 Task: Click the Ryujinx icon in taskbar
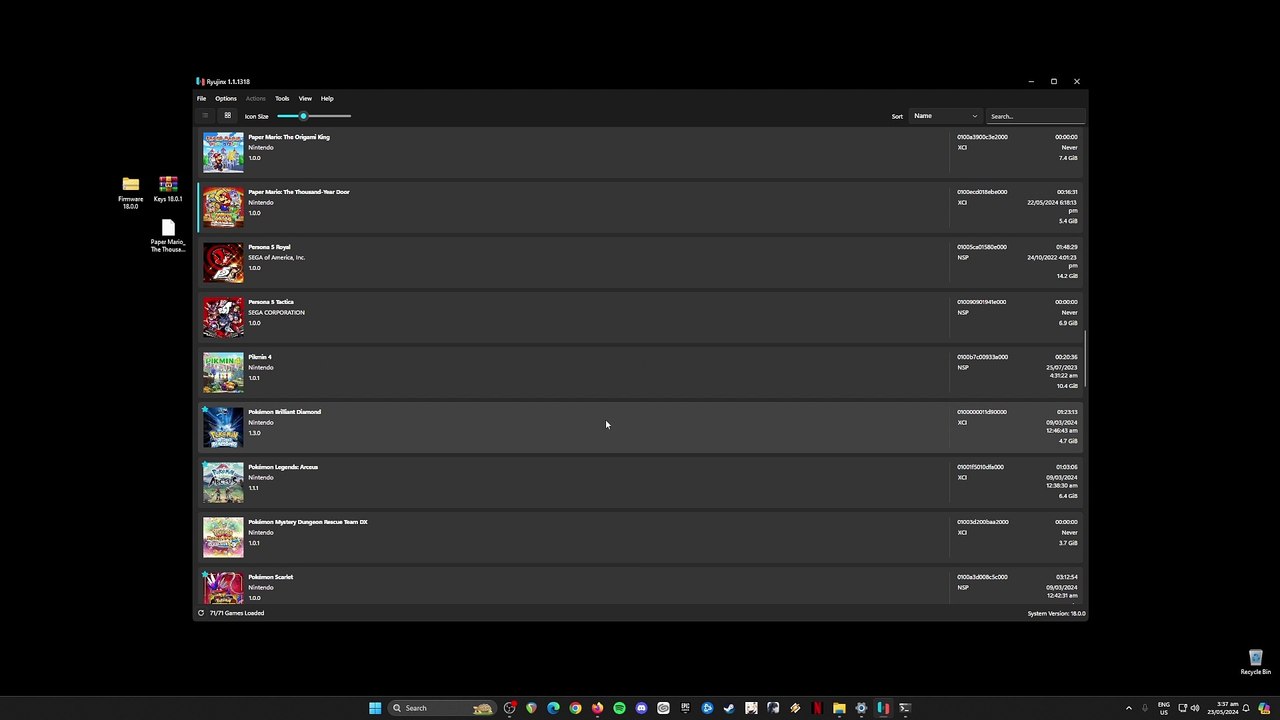click(x=883, y=708)
